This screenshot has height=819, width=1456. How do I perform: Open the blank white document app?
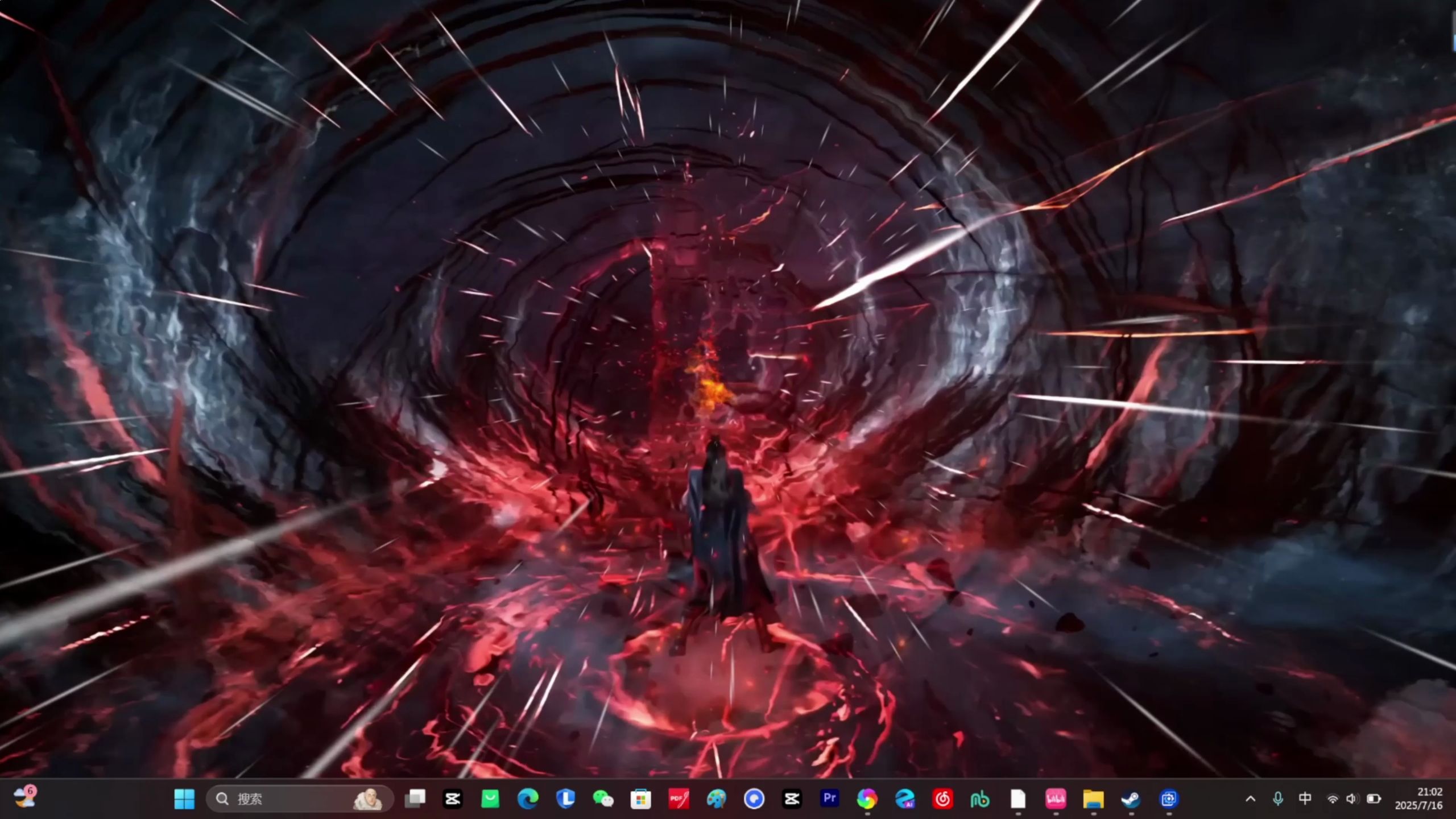1018,799
